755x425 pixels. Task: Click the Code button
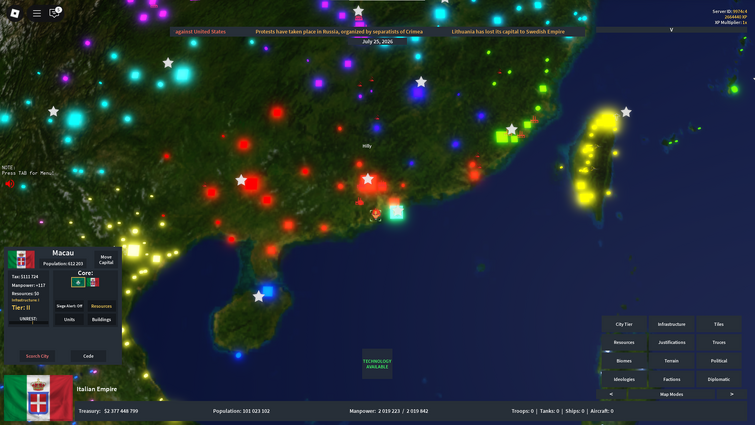88,356
